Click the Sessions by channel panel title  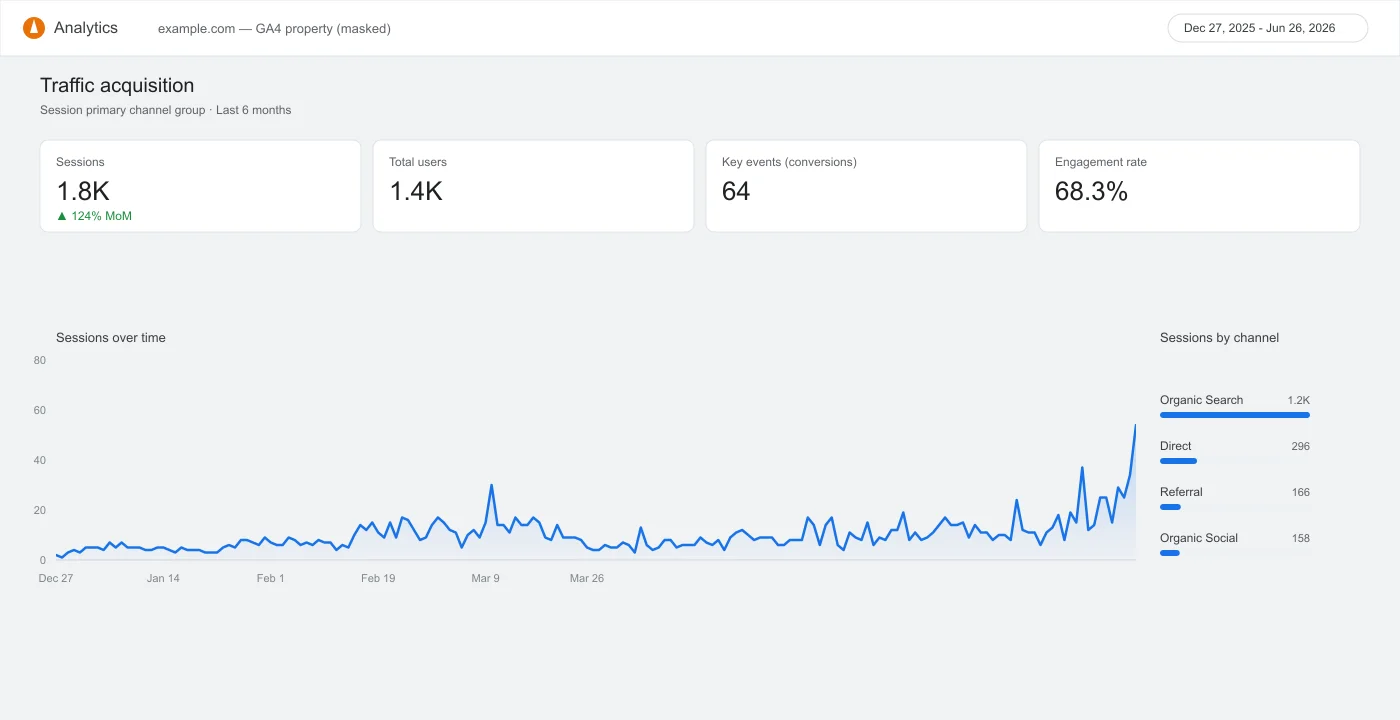pos(1219,338)
